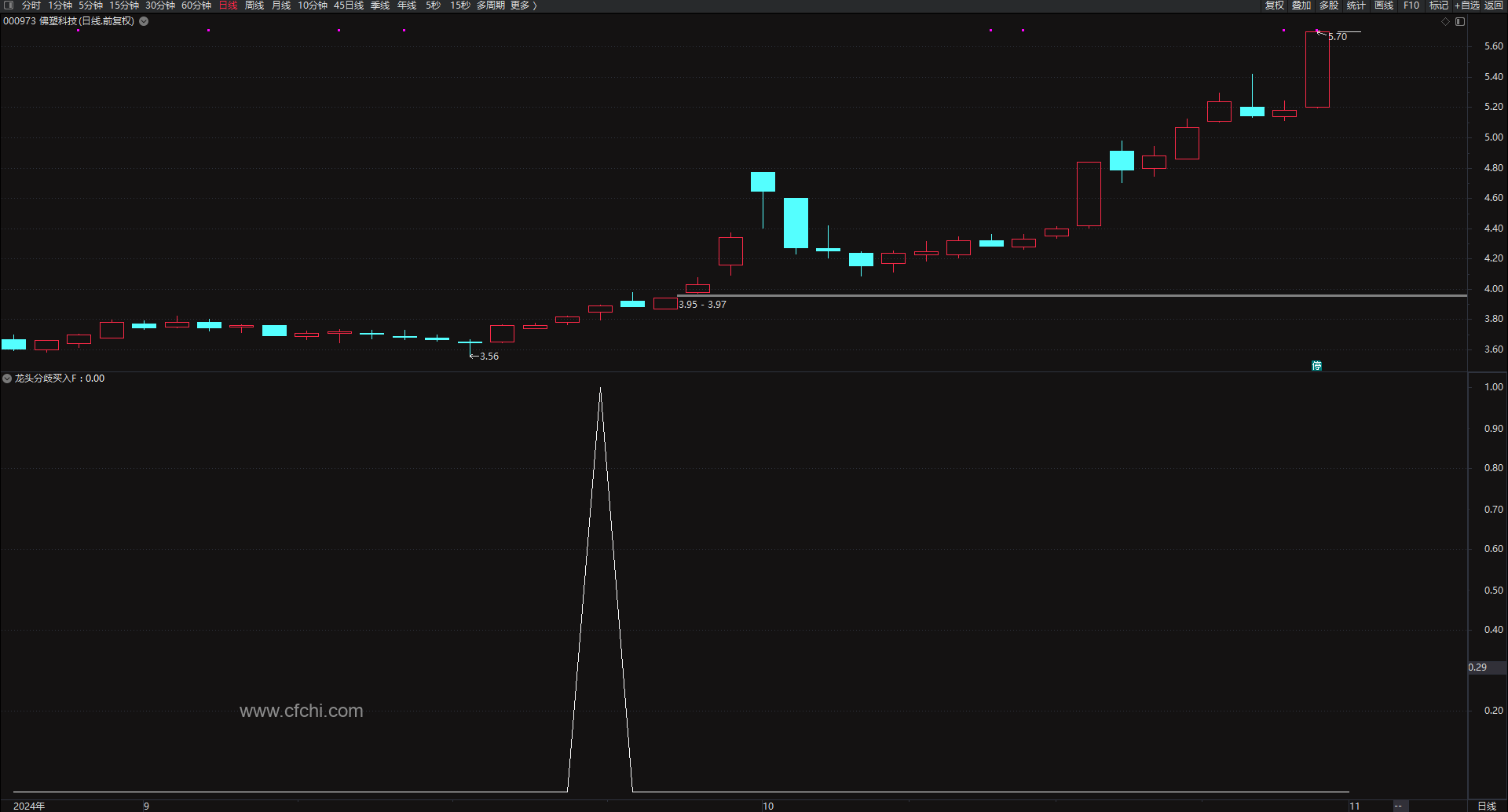Viewport: 1508px width, 812px height.
Task: Select the 5分钟 period tab
Action: 90,5
